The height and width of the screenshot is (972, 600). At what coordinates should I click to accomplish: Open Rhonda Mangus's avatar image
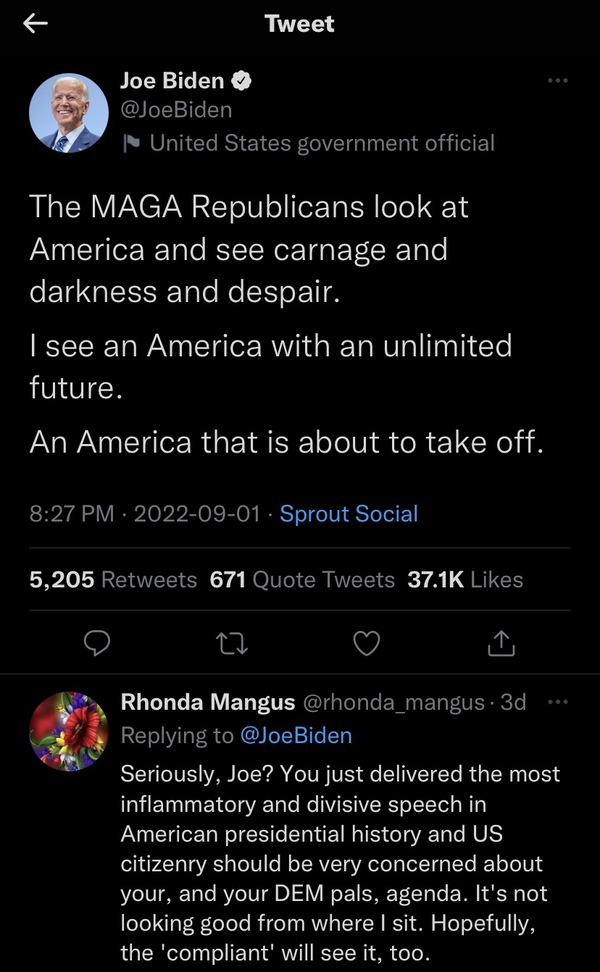(68, 729)
